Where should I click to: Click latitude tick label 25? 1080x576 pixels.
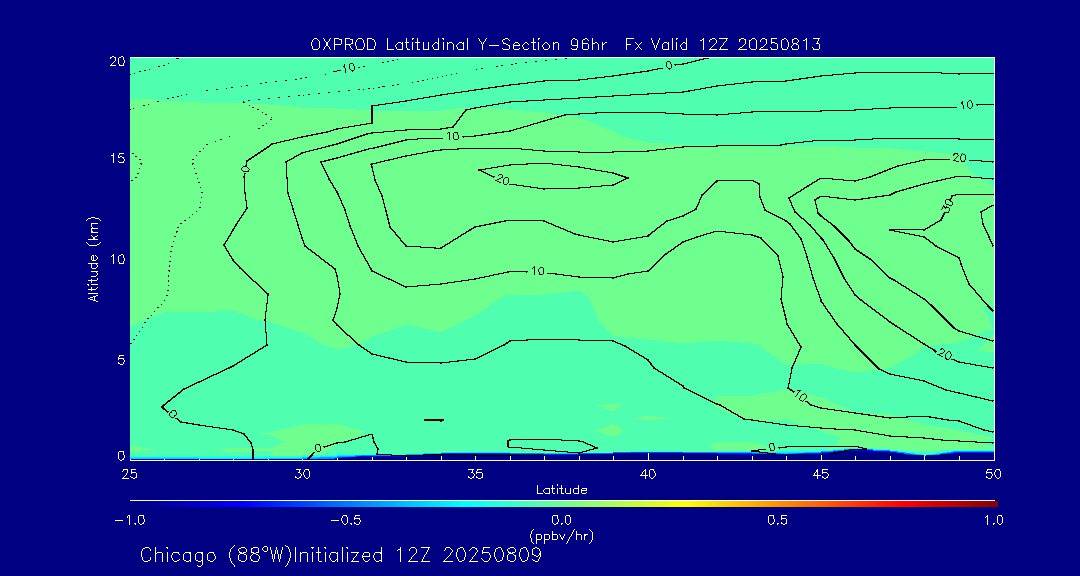[x=129, y=474]
